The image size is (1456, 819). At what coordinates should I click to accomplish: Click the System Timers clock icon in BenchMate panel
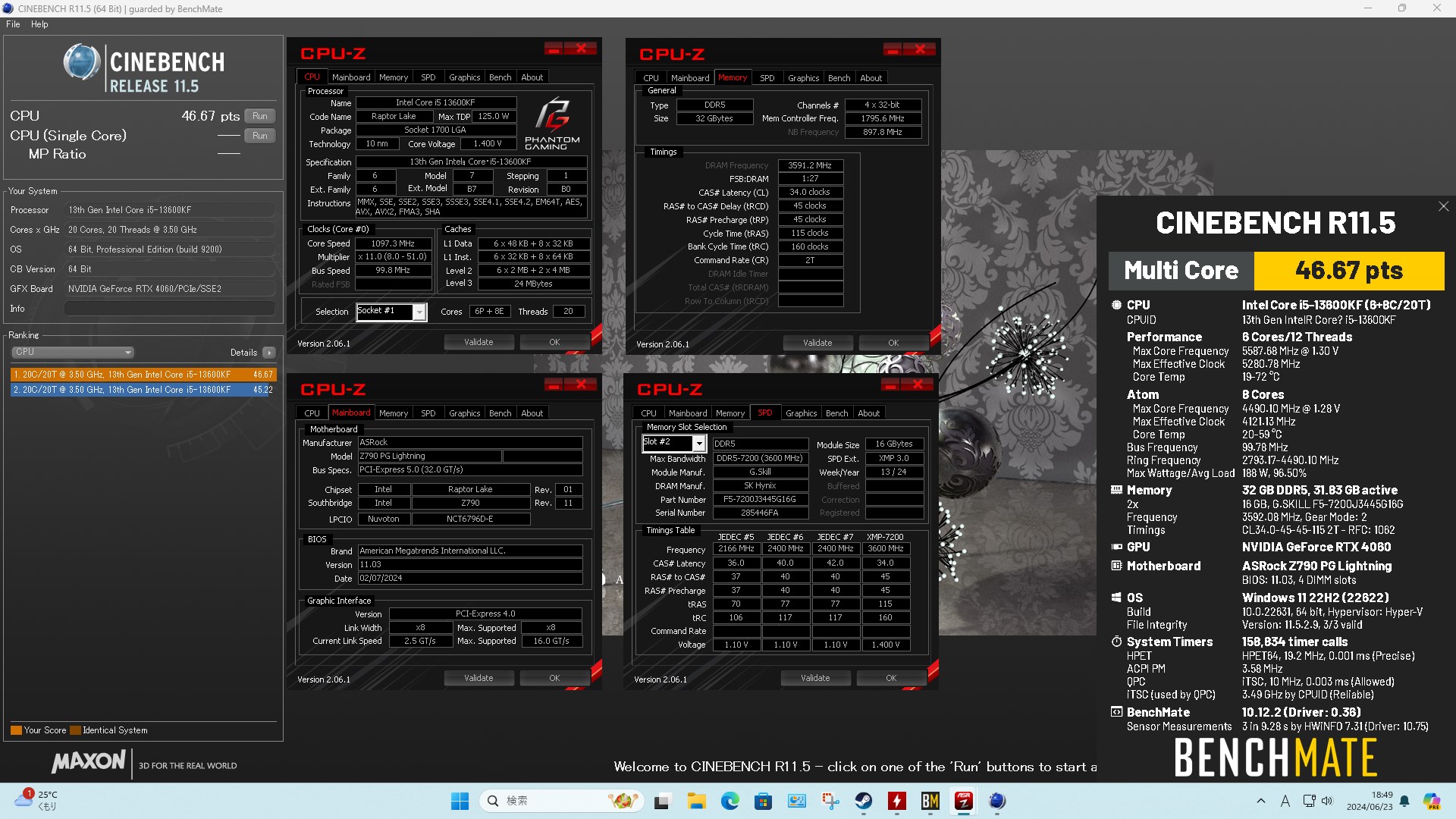1116,642
